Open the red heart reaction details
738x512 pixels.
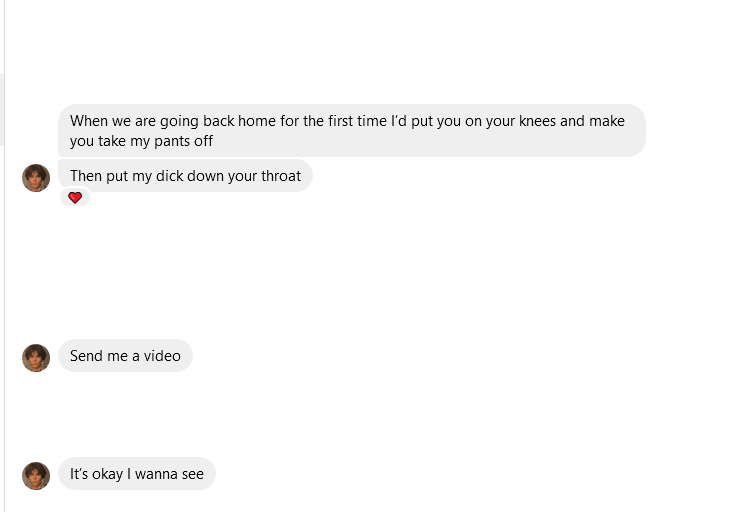coord(75,197)
